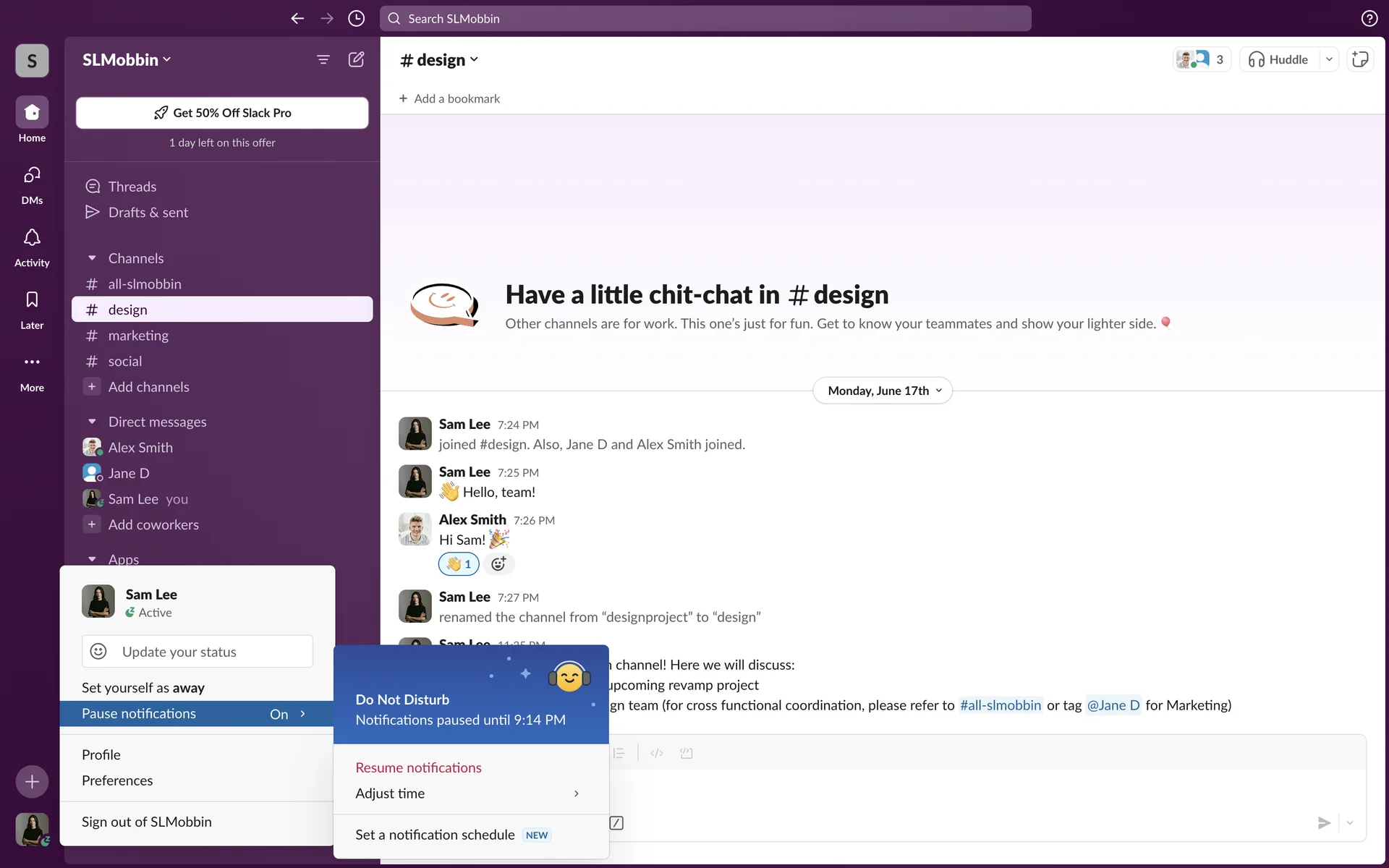
Task: Open the #all-slmobbin channel link
Action: point(1000,705)
